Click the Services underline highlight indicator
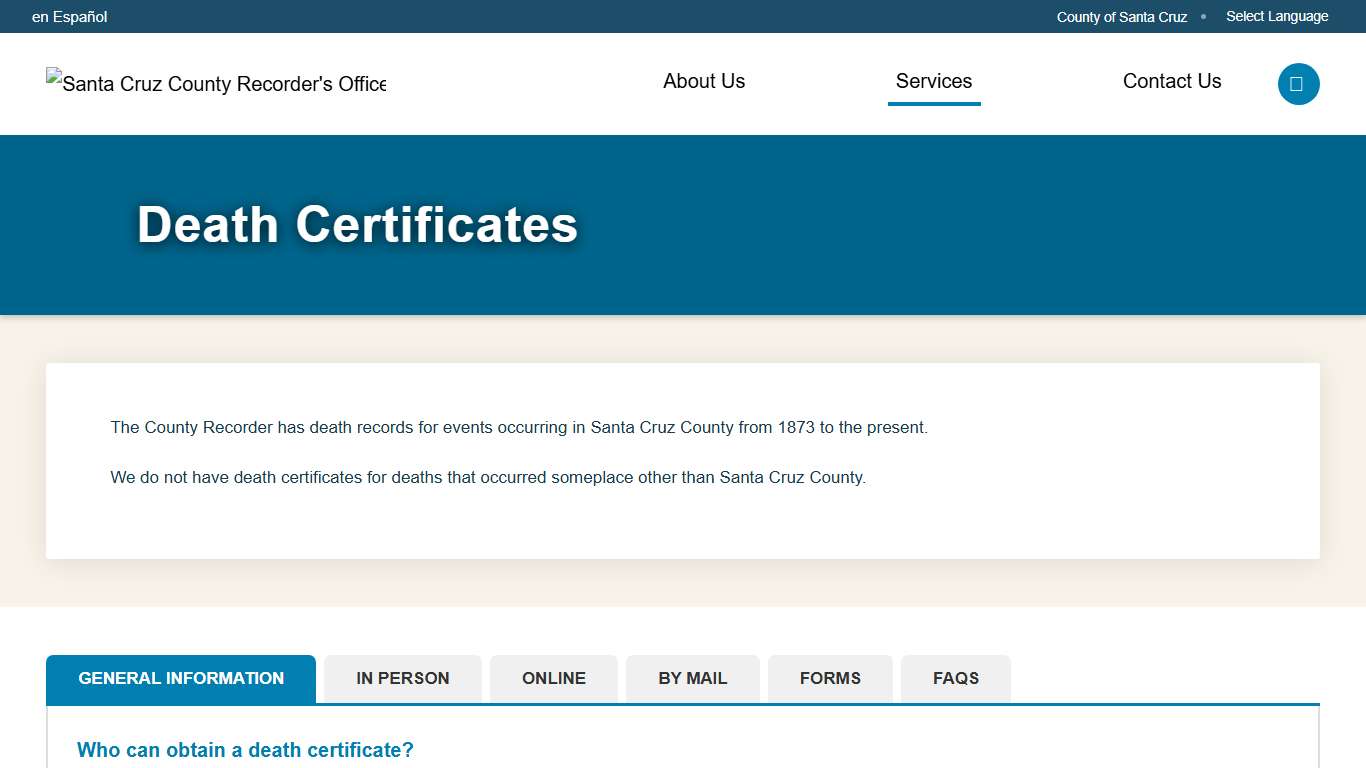 tap(933, 103)
